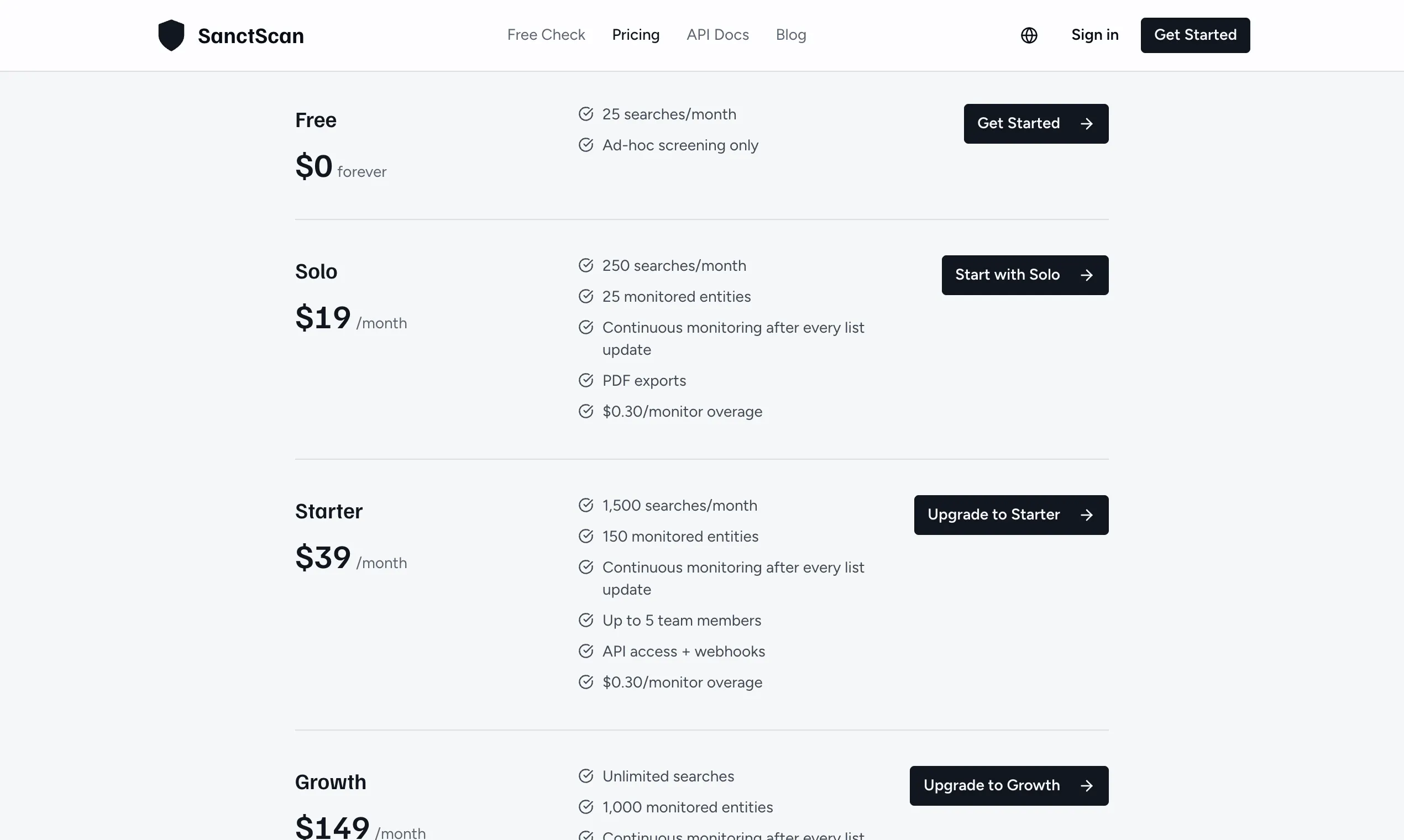Click the checkmark icon beside 250 searches/month

point(586,265)
